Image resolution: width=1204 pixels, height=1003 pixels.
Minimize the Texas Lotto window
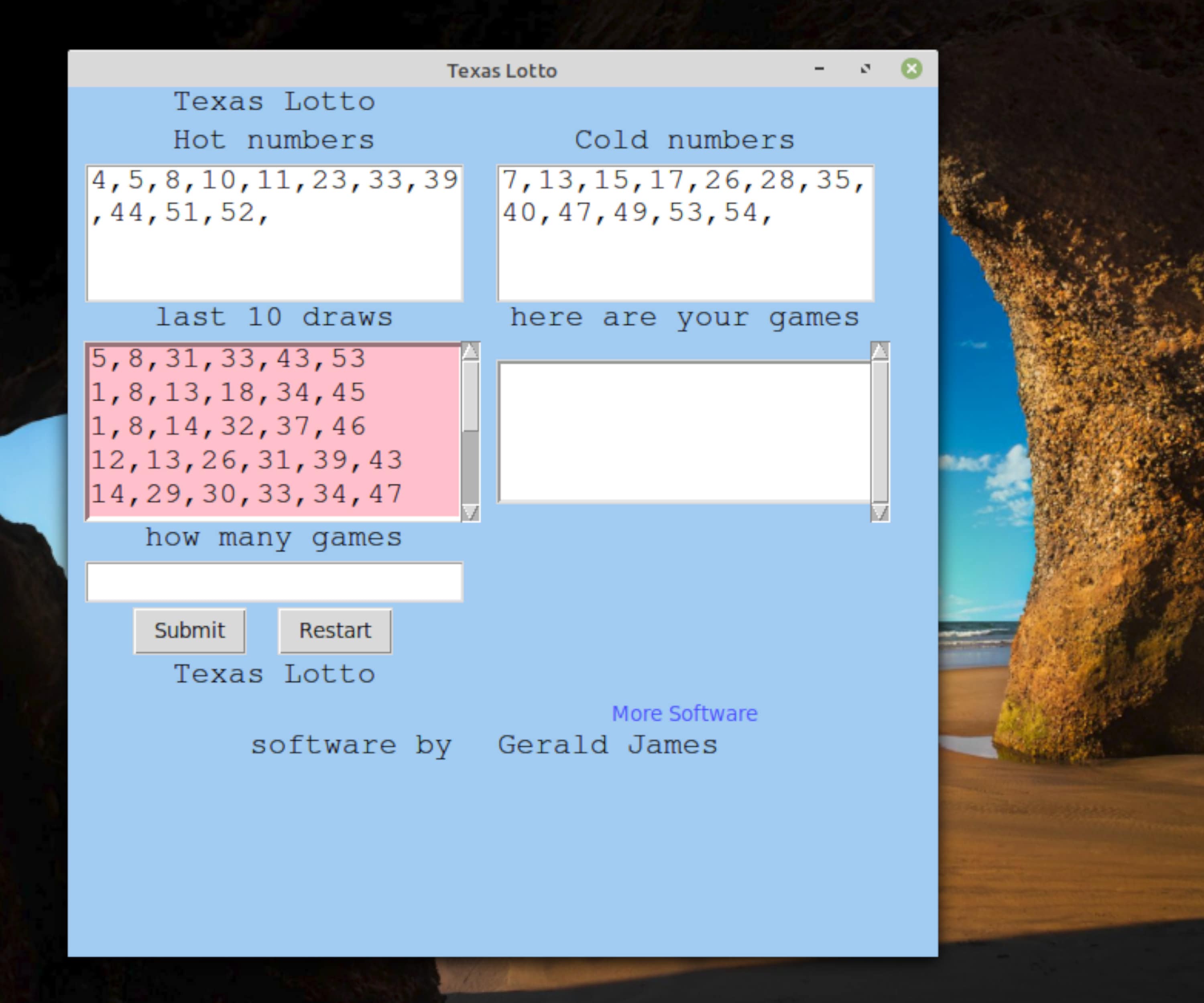click(819, 69)
